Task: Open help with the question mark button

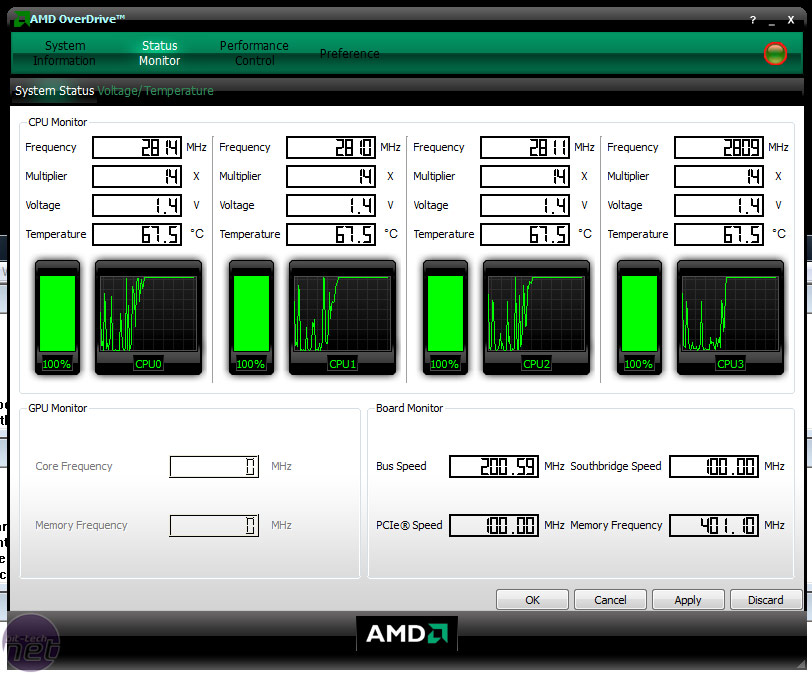Action: [752, 20]
